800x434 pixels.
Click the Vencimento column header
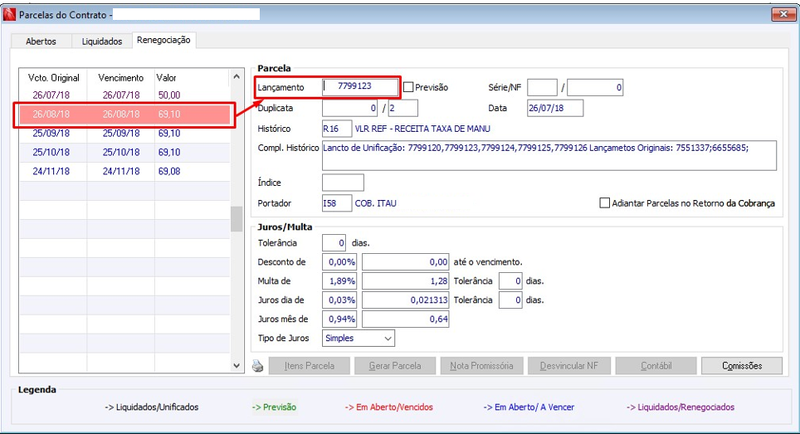121,78
